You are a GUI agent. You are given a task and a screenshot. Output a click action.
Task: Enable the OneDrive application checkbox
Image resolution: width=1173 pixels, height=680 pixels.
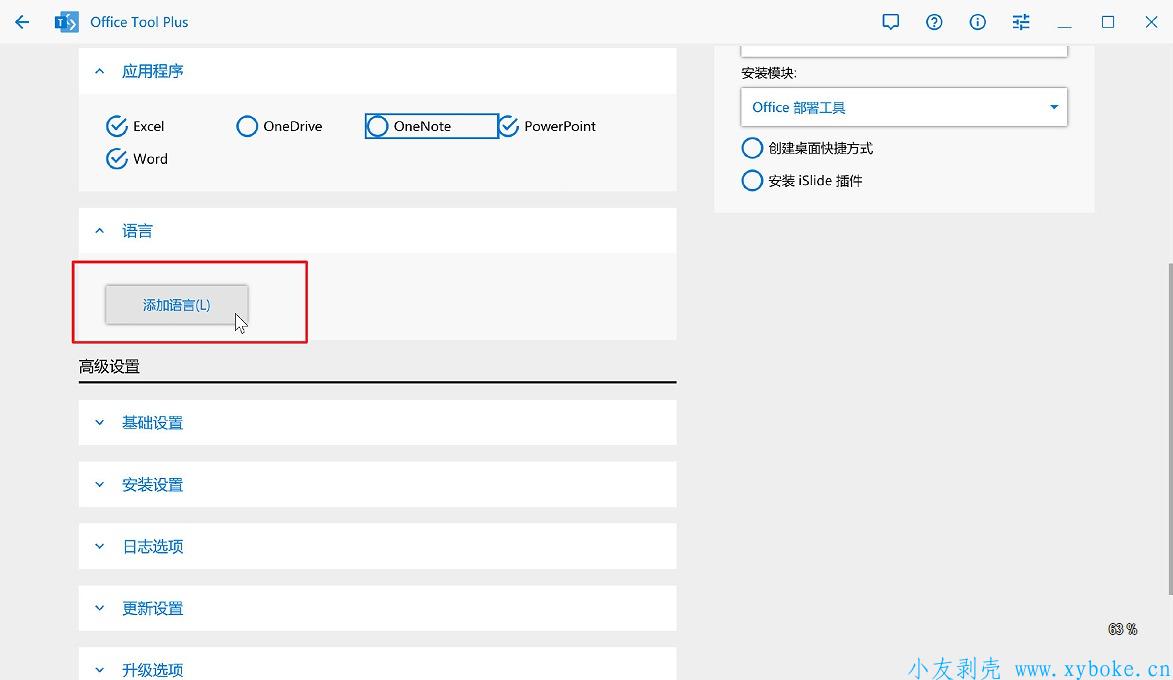tap(247, 126)
